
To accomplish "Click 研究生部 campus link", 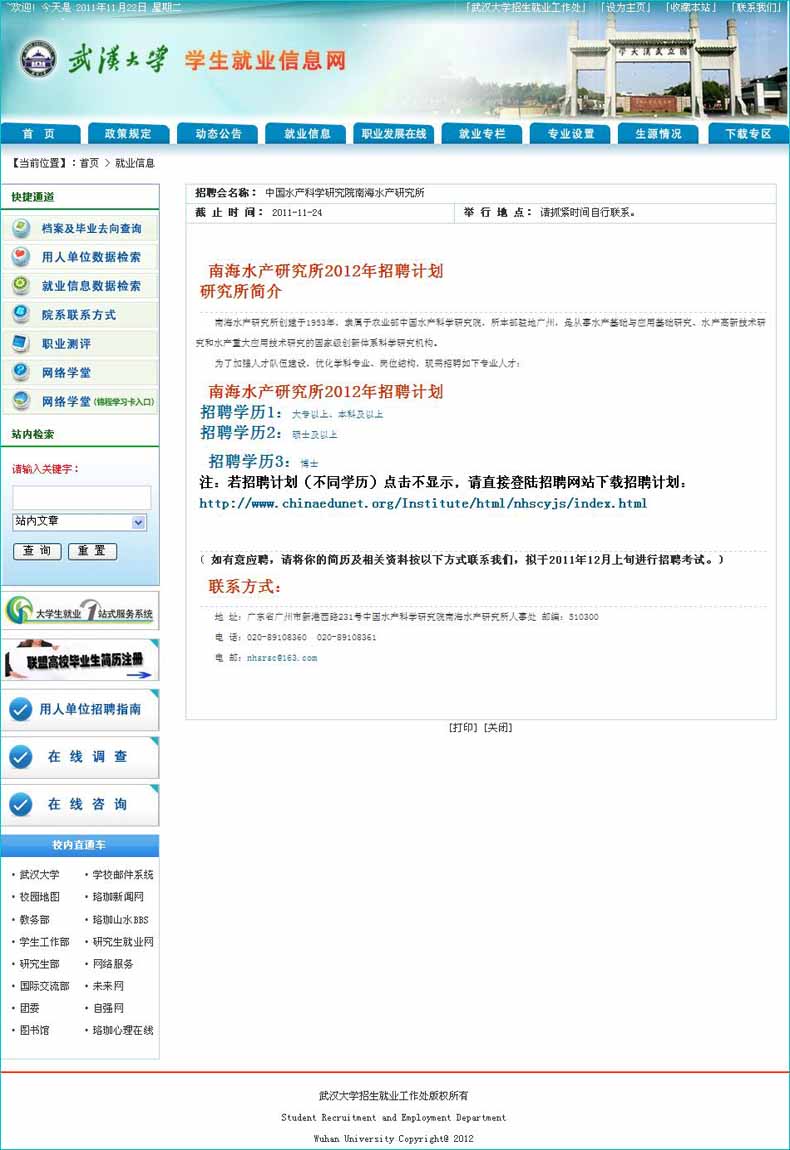I will tap(40, 964).
